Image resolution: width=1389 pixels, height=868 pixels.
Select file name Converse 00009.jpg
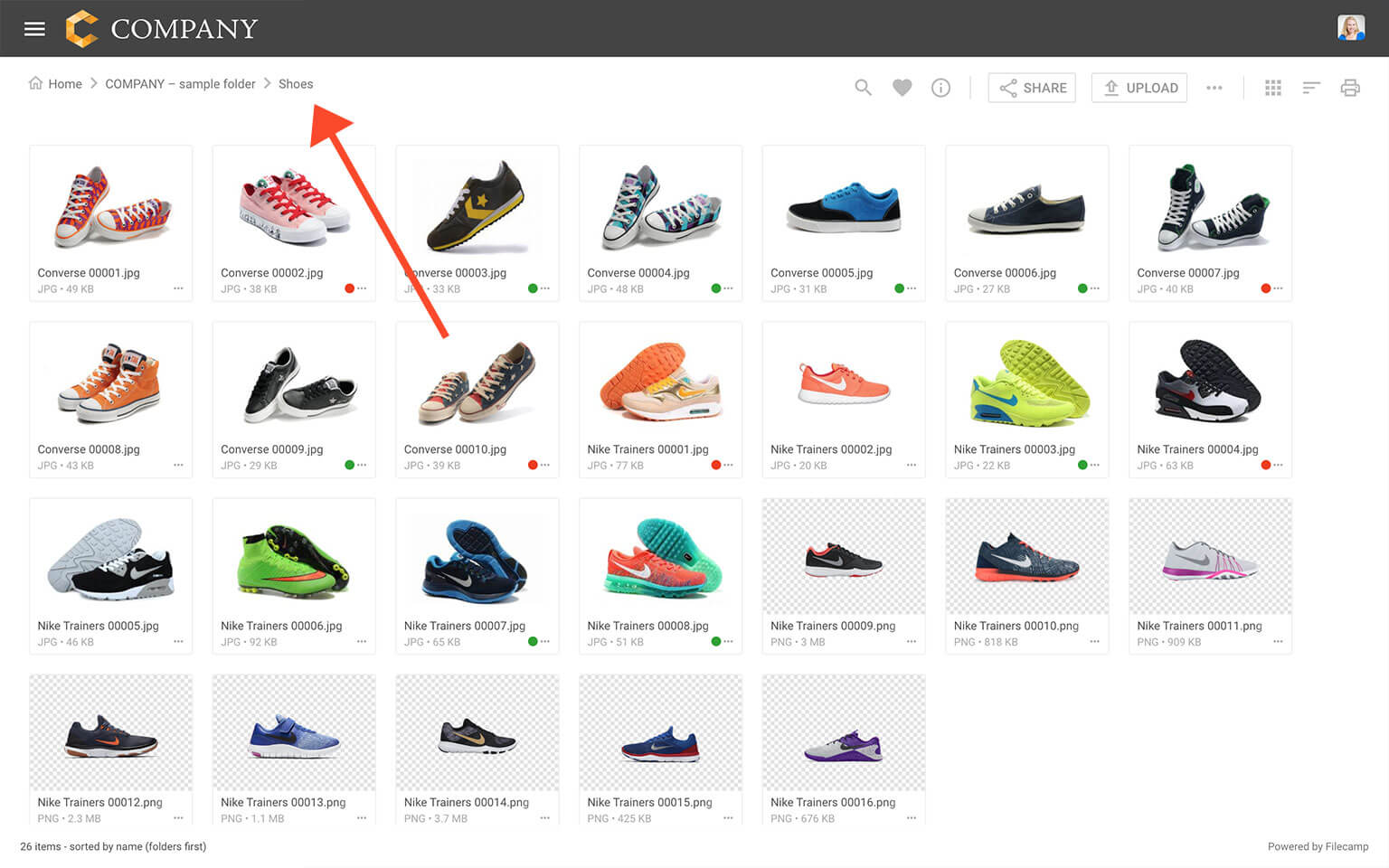271,449
